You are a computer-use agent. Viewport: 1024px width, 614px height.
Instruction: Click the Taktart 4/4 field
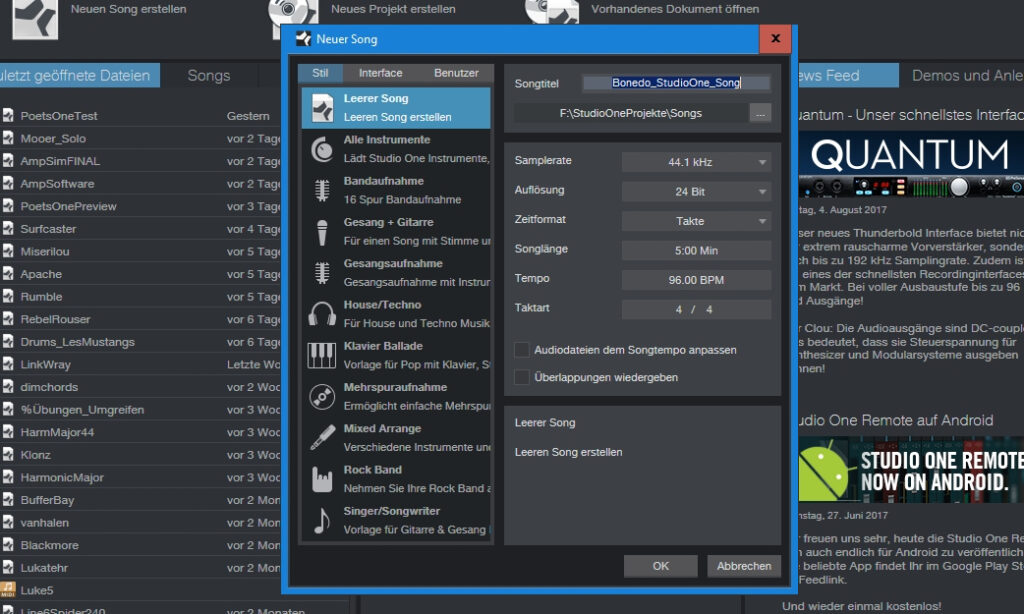pyautogui.click(x=696, y=309)
